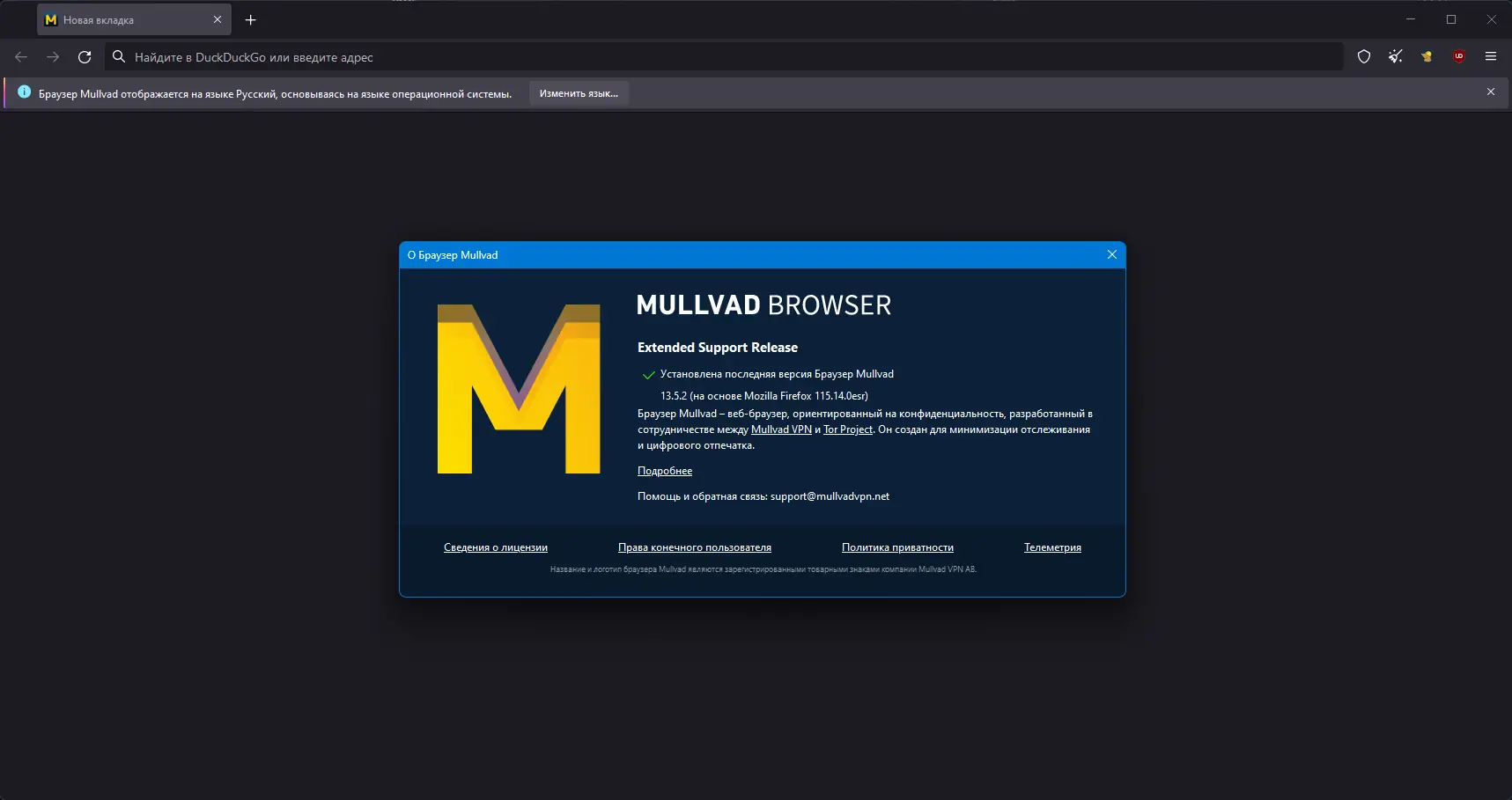Dismiss the language notification bar
This screenshot has height=800, width=1512.
[x=1491, y=92]
